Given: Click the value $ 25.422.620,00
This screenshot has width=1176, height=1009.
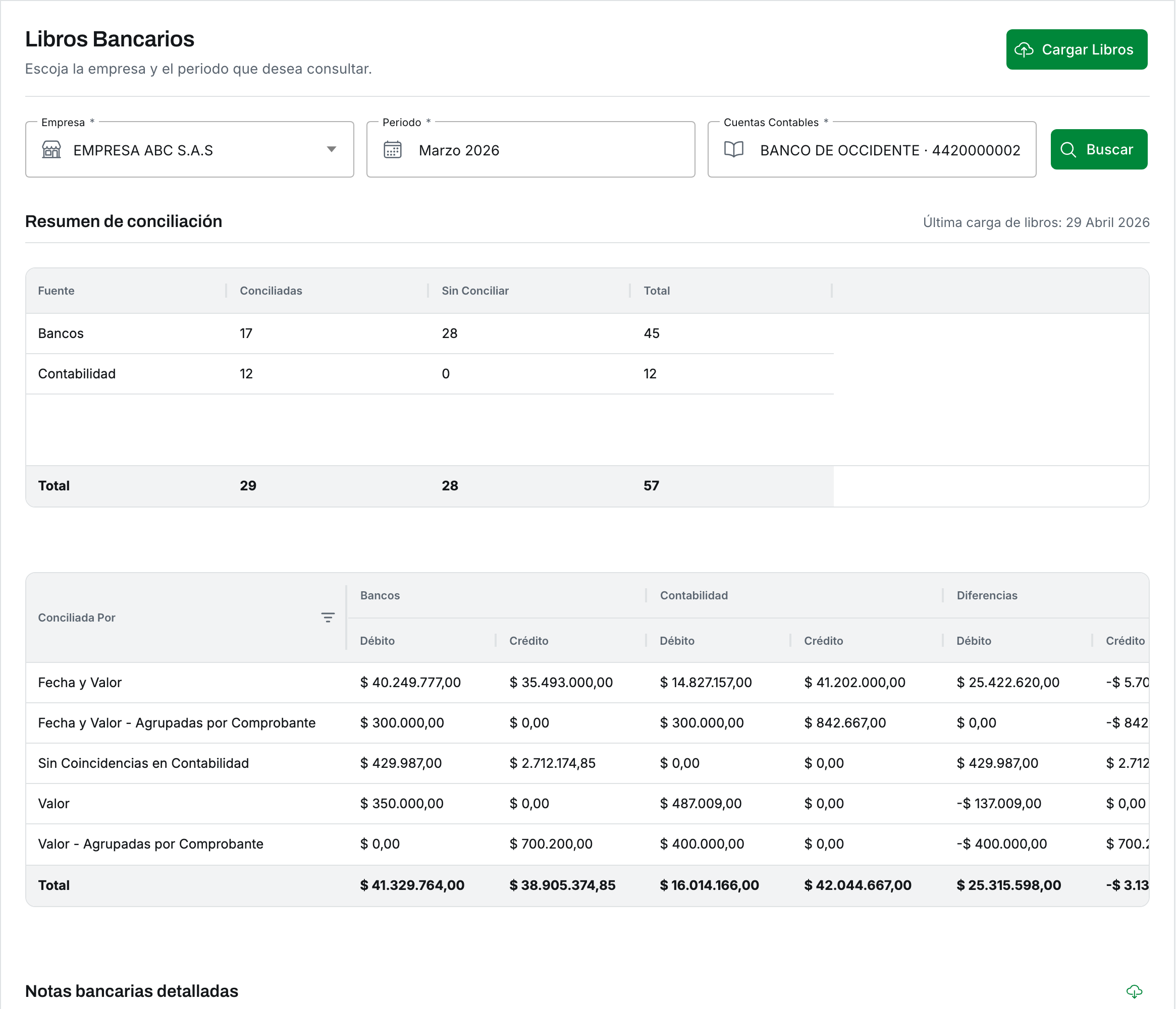Looking at the screenshot, I should (1008, 683).
